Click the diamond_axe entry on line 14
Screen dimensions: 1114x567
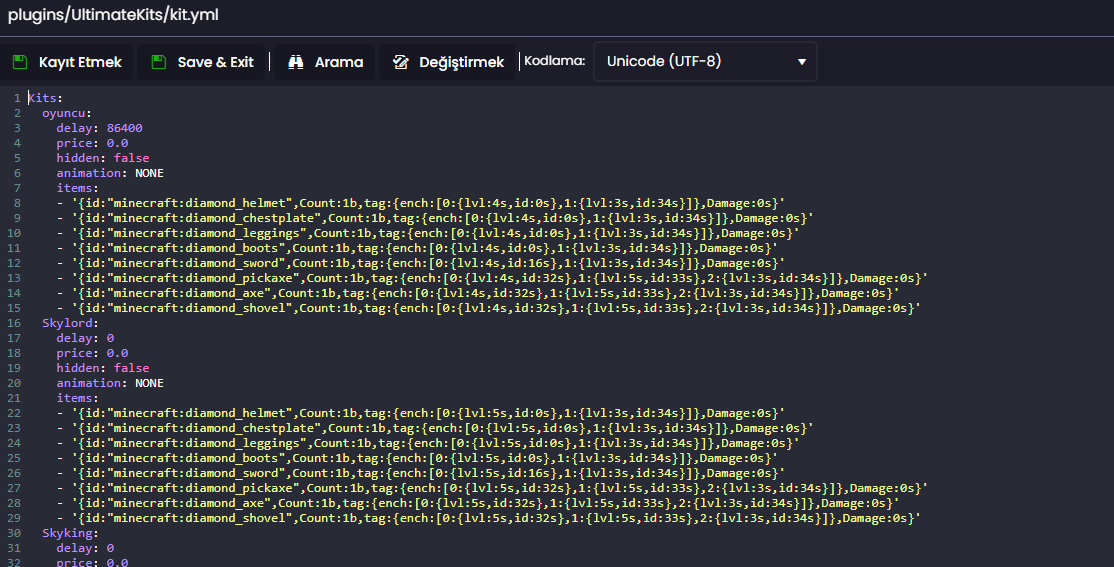click(478, 293)
